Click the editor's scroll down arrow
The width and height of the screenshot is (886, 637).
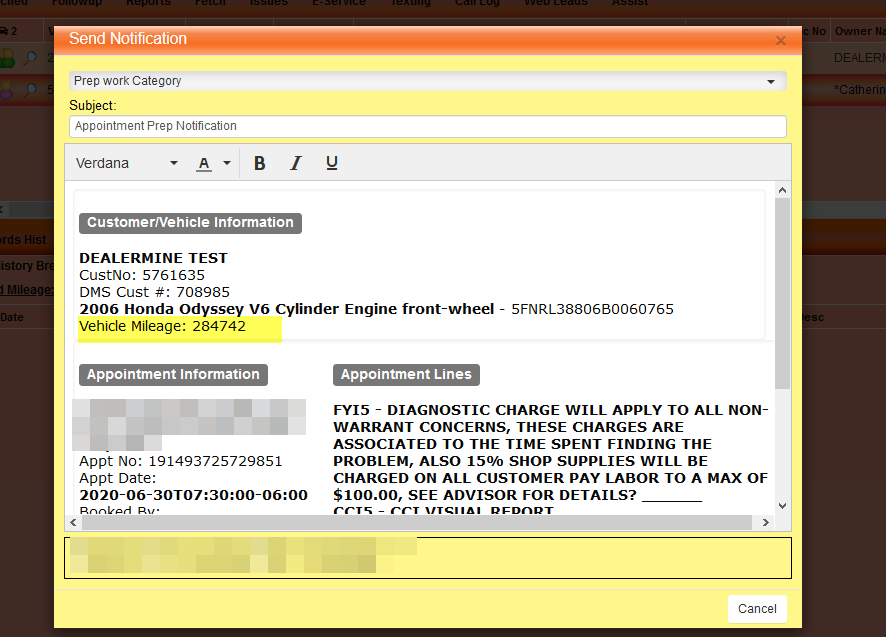[x=782, y=506]
